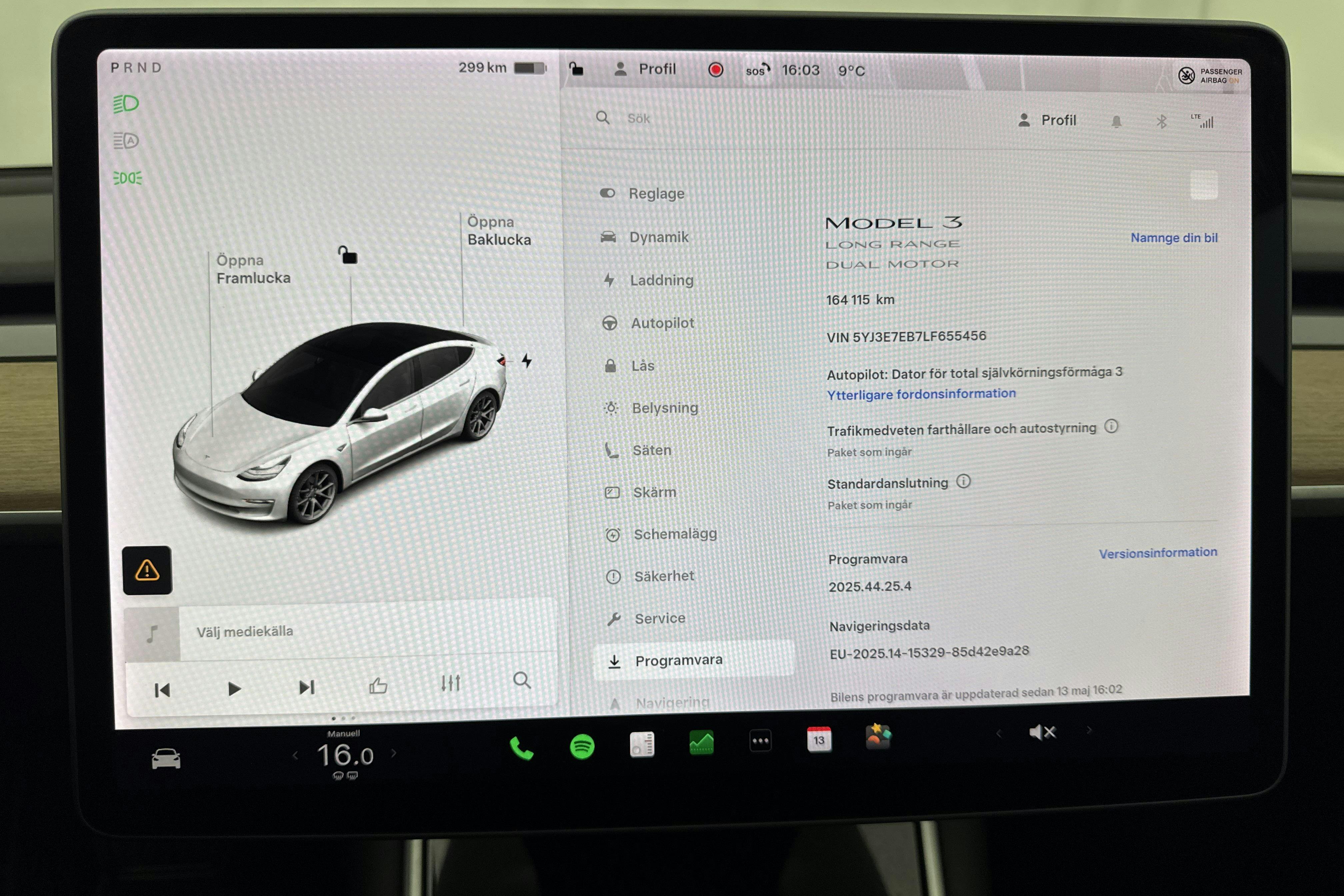This screenshot has width=1344, height=896.
Task: Tap the SOS emergency call icon
Action: (x=758, y=70)
